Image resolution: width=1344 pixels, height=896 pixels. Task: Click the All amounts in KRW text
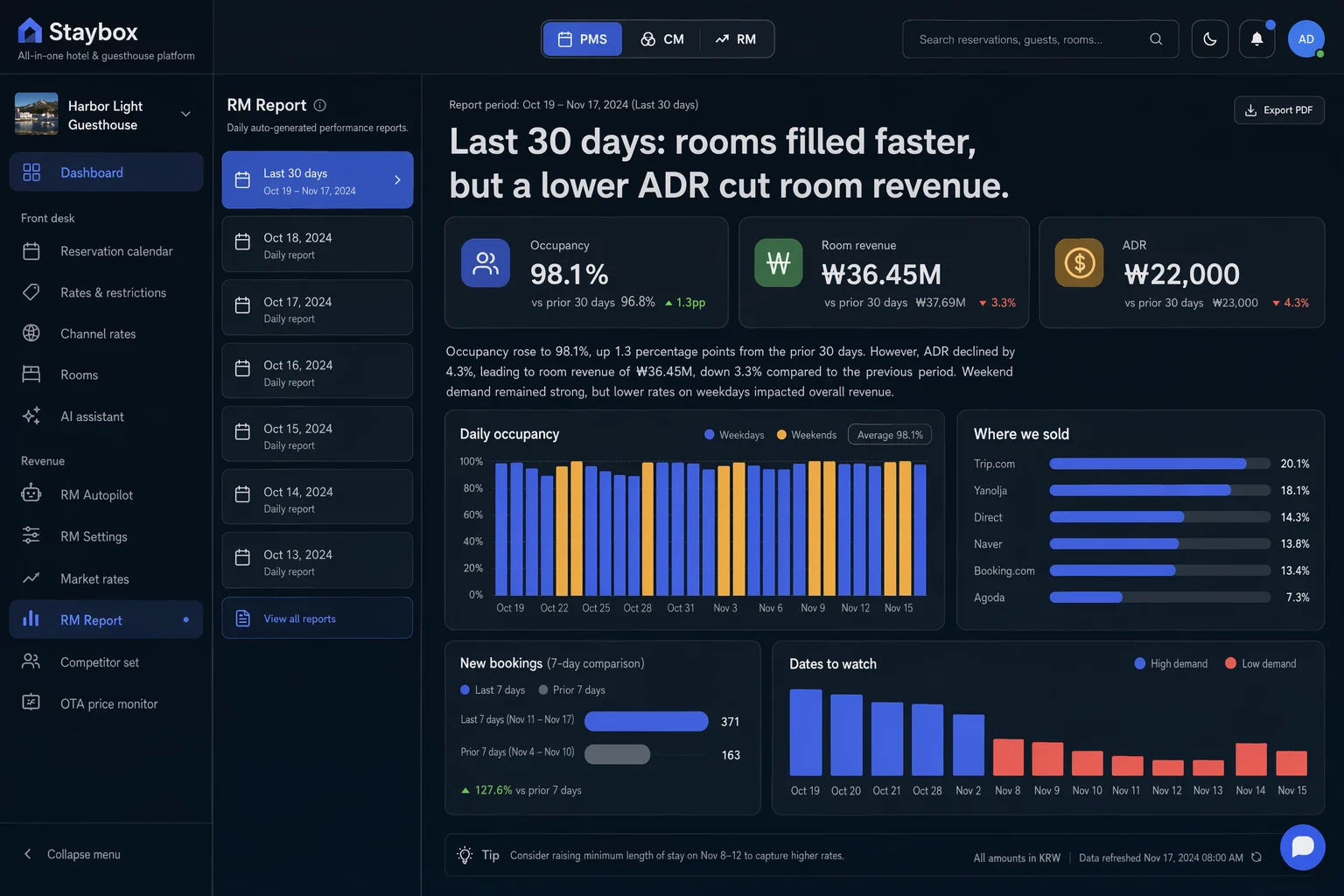tap(1017, 857)
